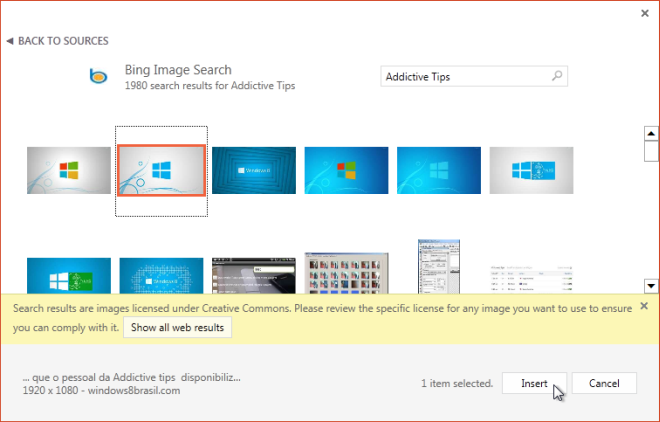Click the 'Bing Image Search' heading
This screenshot has width=660, height=422.
[x=178, y=70]
